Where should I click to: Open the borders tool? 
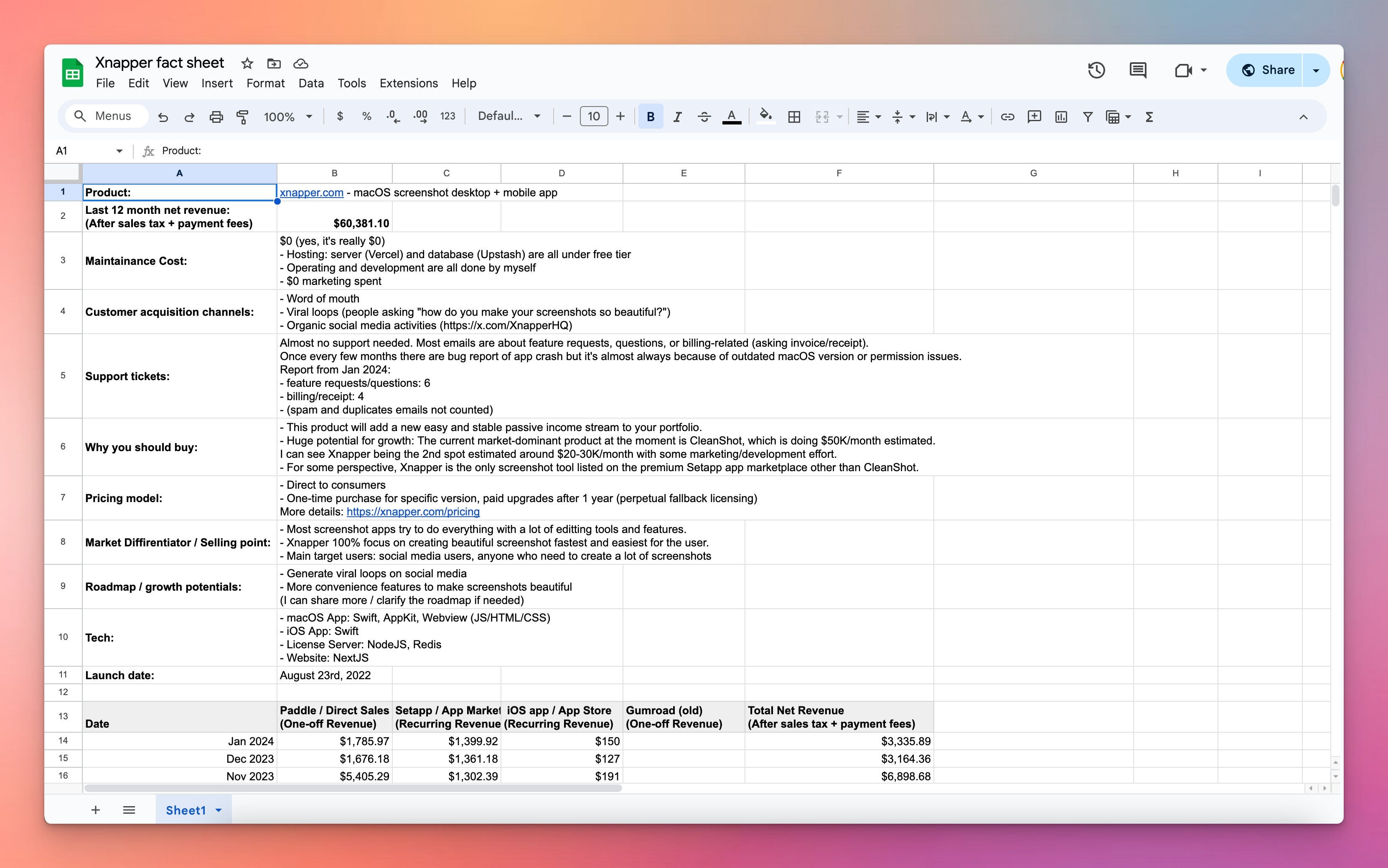click(x=794, y=117)
